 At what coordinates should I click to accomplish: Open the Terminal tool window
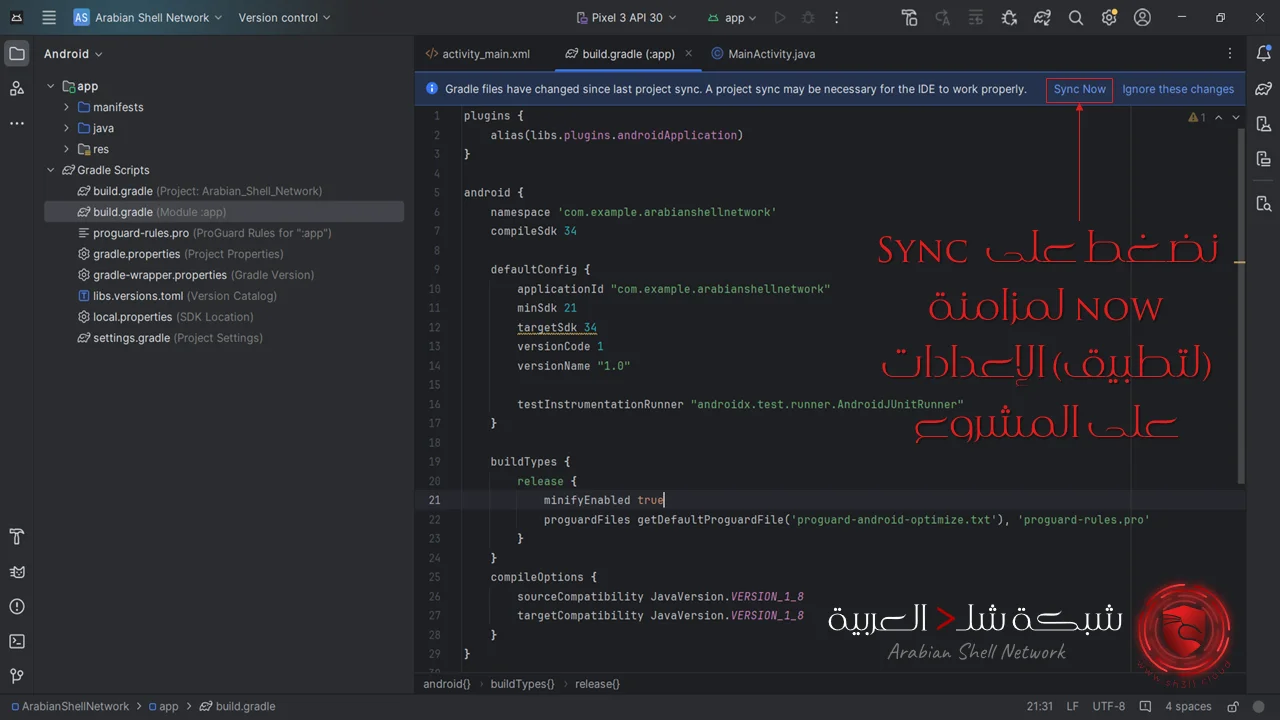click(x=17, y=642)
